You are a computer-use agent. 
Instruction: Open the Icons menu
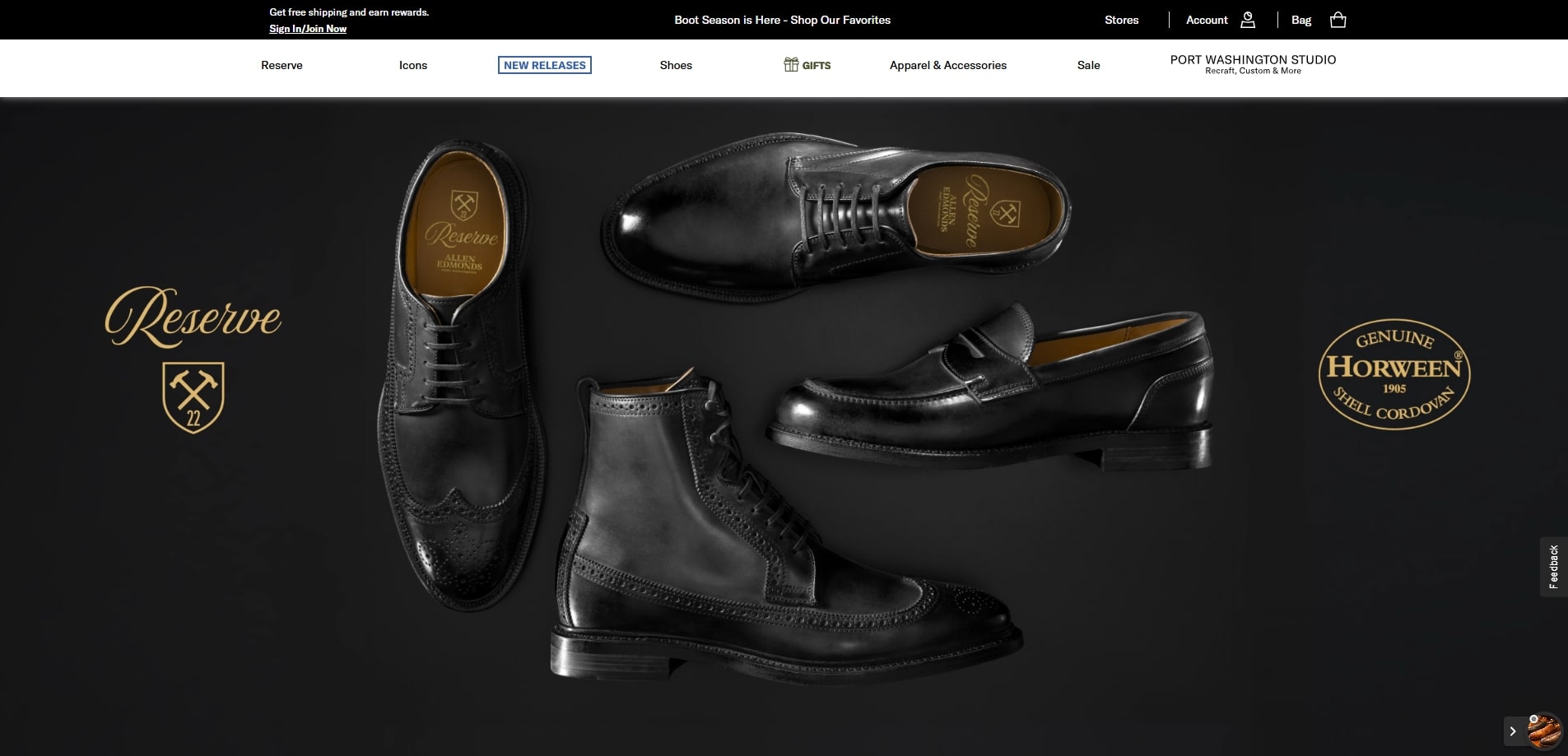[x=413, y=65]
